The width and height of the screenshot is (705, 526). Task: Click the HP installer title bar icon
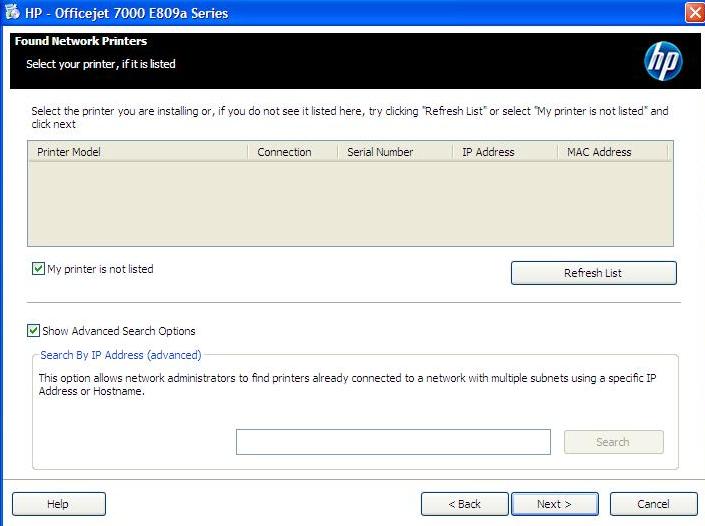tap(12, 12)
